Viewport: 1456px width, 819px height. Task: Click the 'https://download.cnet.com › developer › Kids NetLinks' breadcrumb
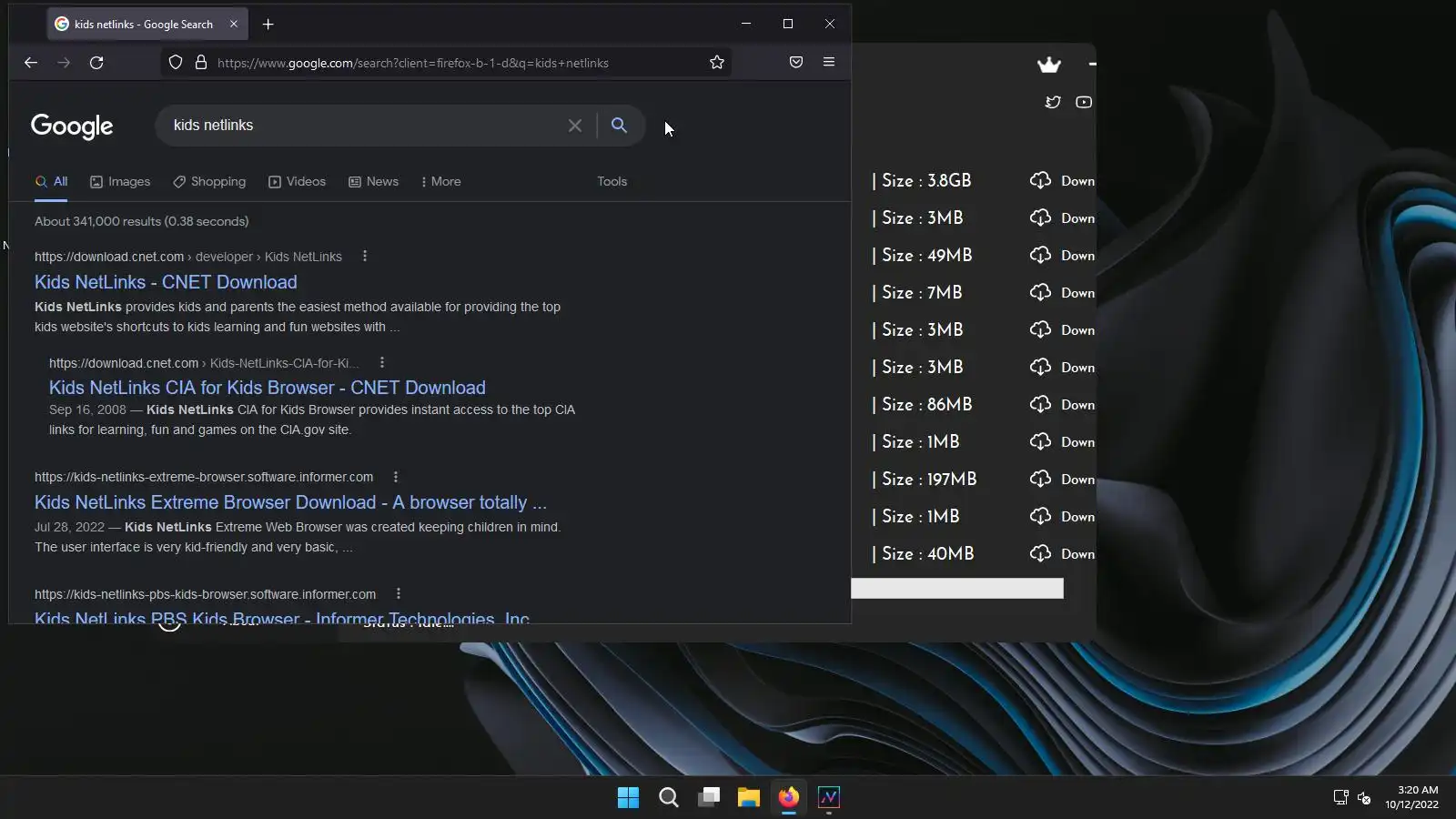pos(188,257)
